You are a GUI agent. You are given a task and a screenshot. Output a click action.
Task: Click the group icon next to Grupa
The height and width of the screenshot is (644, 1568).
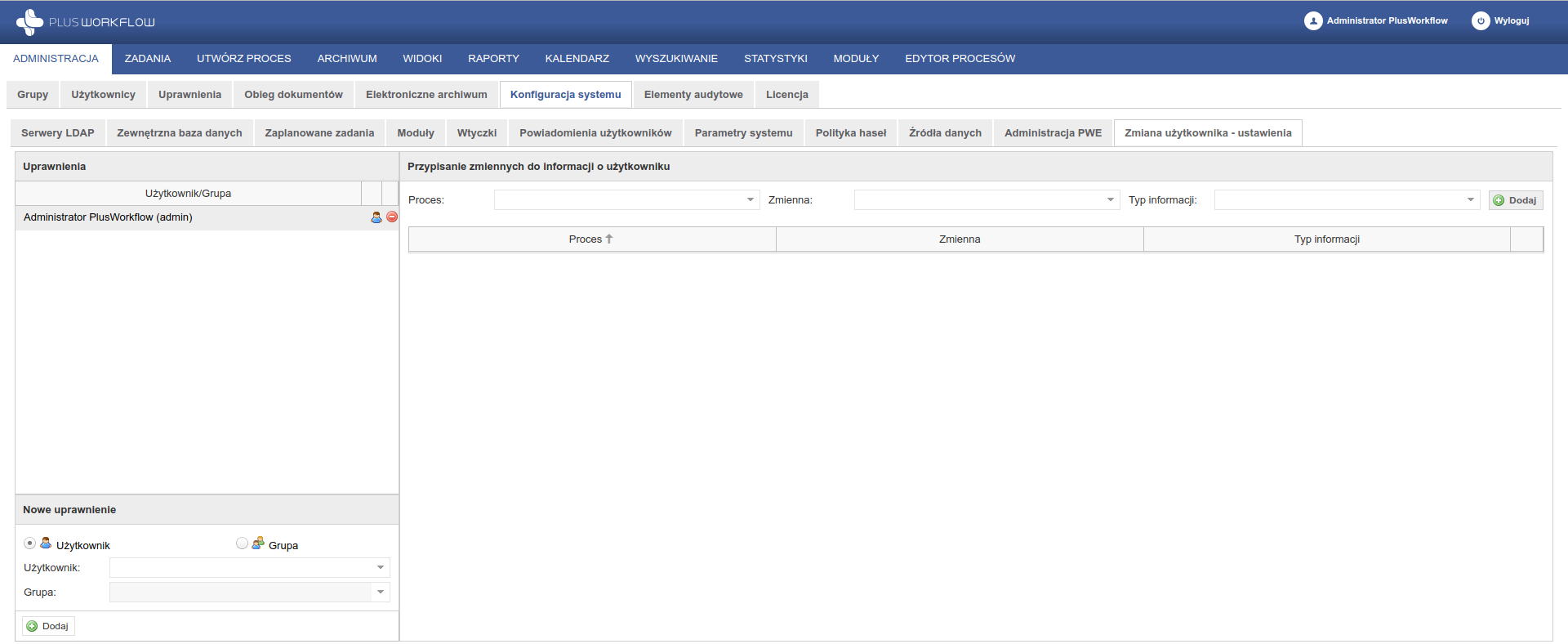click(x=258, y=543)
